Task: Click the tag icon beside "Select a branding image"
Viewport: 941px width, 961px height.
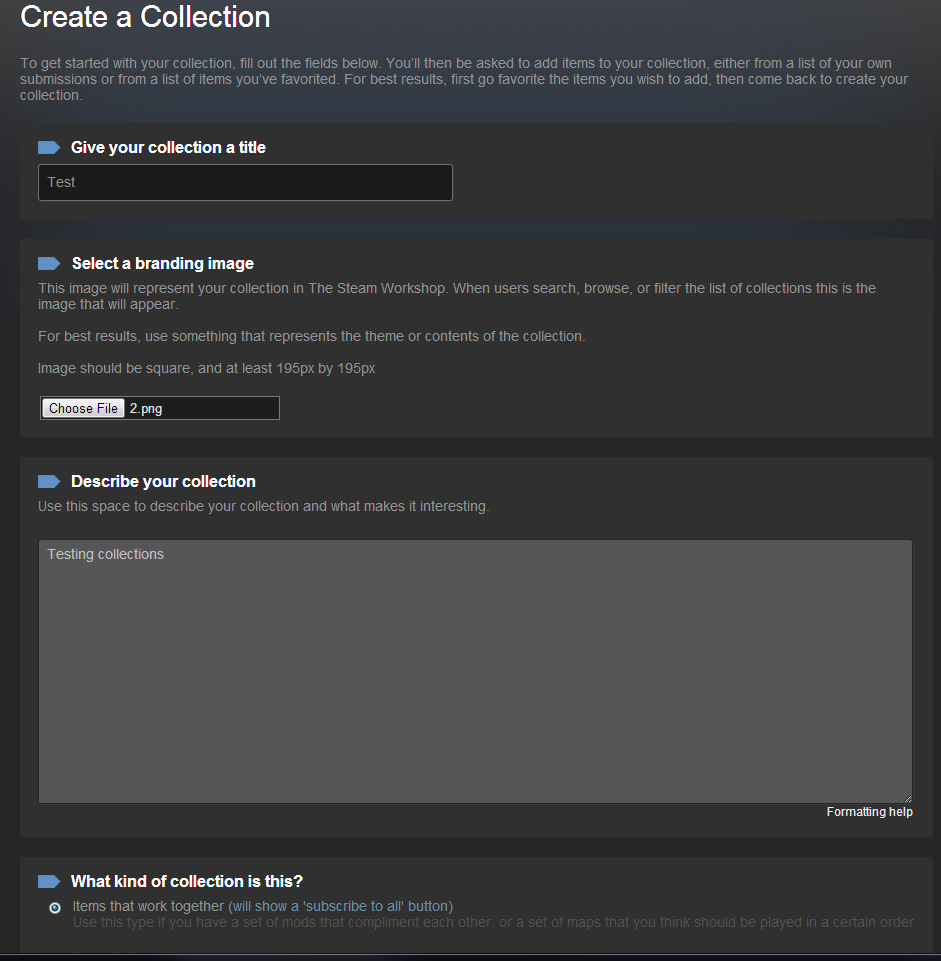Action: coord(49,264)
